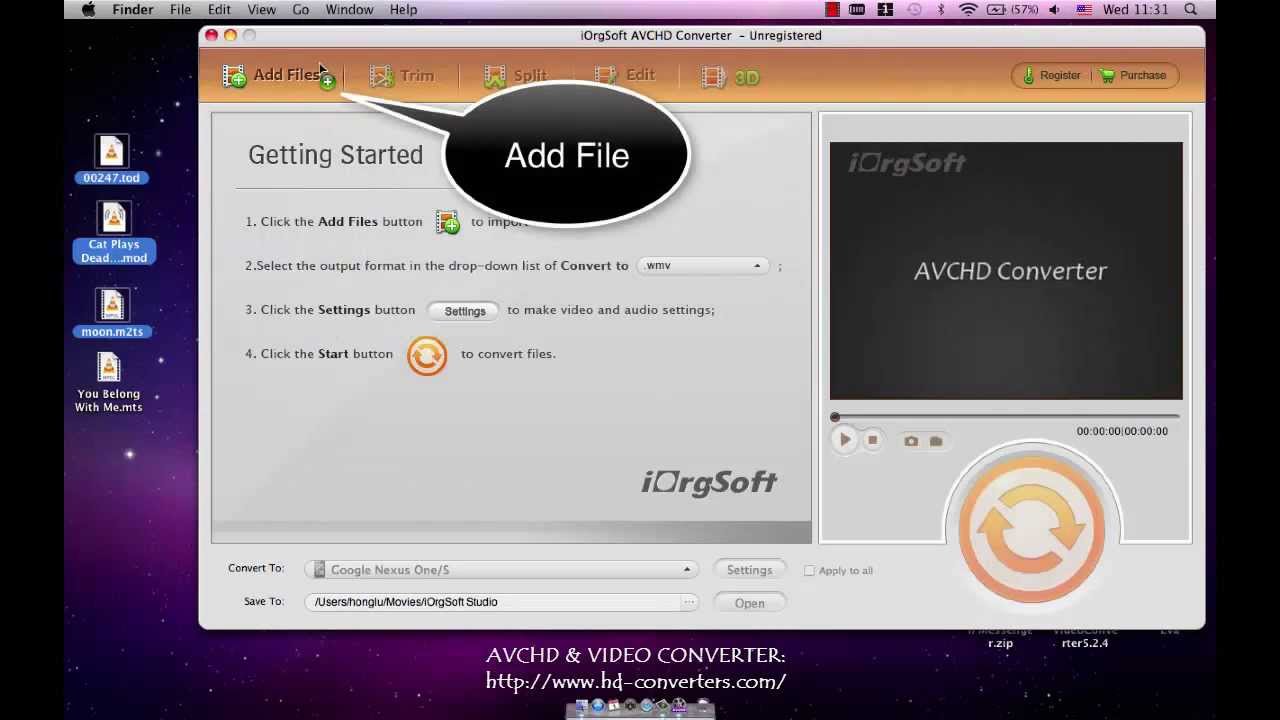Select the moon.m2ts desktop file

pyautogui.click(x=112, y=313)
